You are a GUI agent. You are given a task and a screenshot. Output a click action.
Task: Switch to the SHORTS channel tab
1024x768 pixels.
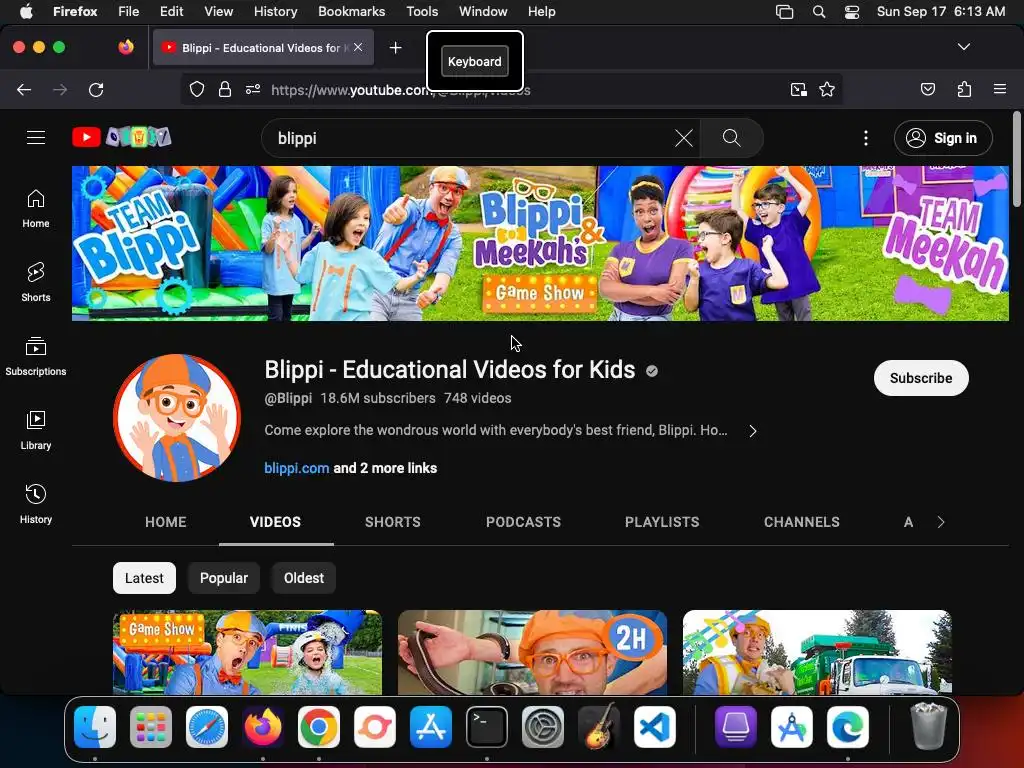392,522
